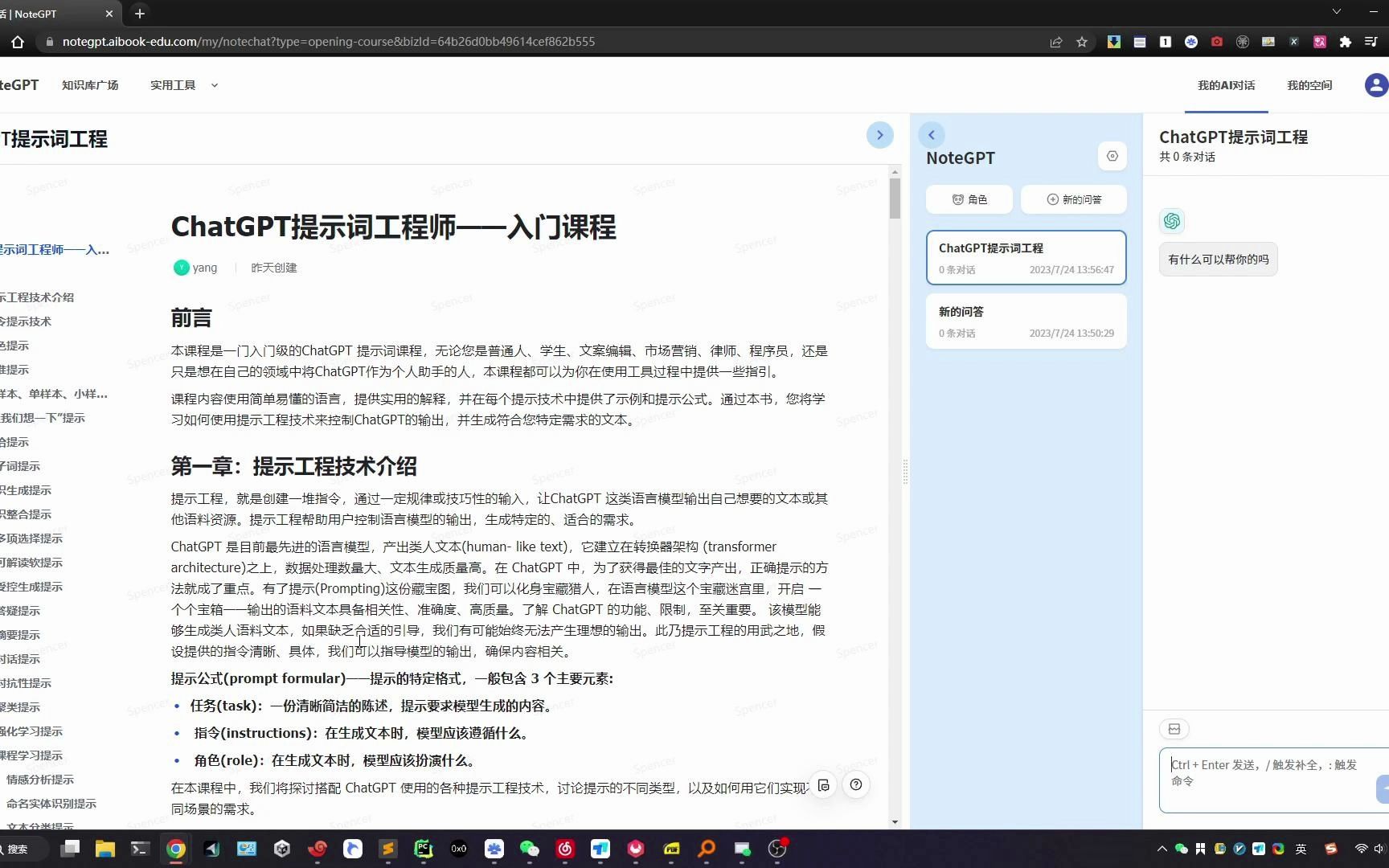Open 知识库广场 in the top menu
This screenshot has height=868, width=1389.
click(90, 85)
